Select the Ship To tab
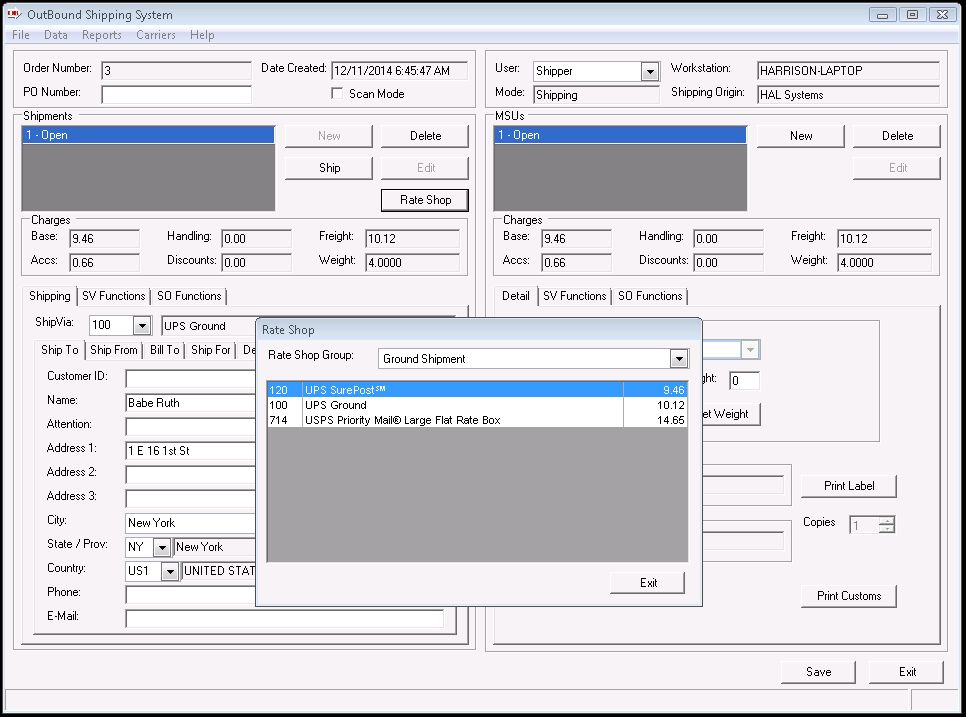 tap(60, 350)
